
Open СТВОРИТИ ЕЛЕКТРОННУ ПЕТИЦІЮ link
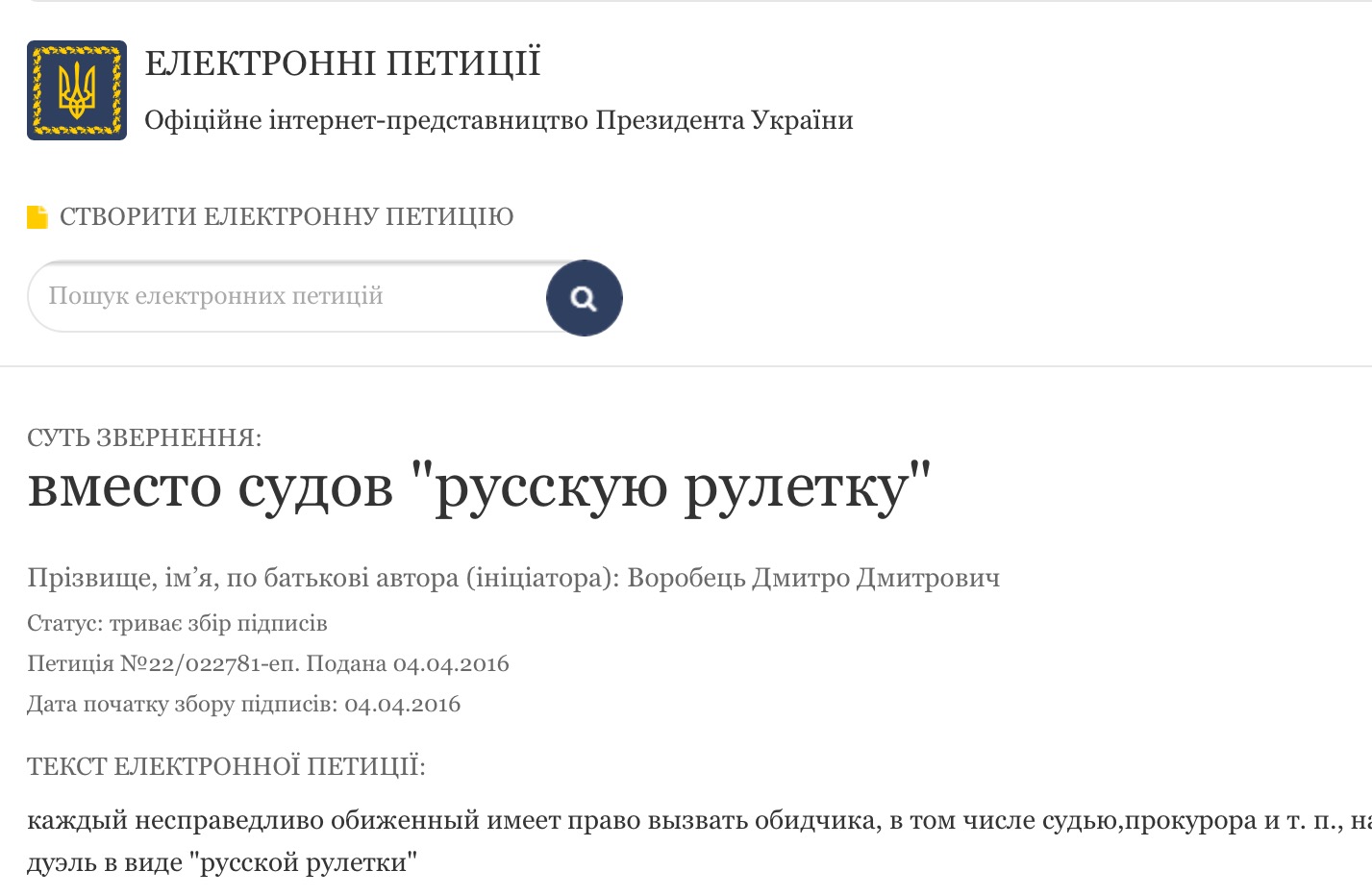click(286, 217)
